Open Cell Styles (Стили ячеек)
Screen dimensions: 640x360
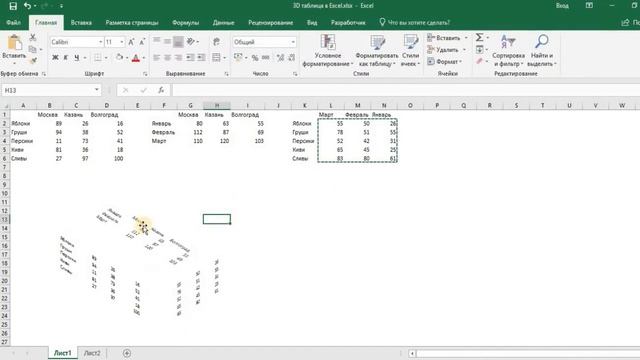pos(410,51)
